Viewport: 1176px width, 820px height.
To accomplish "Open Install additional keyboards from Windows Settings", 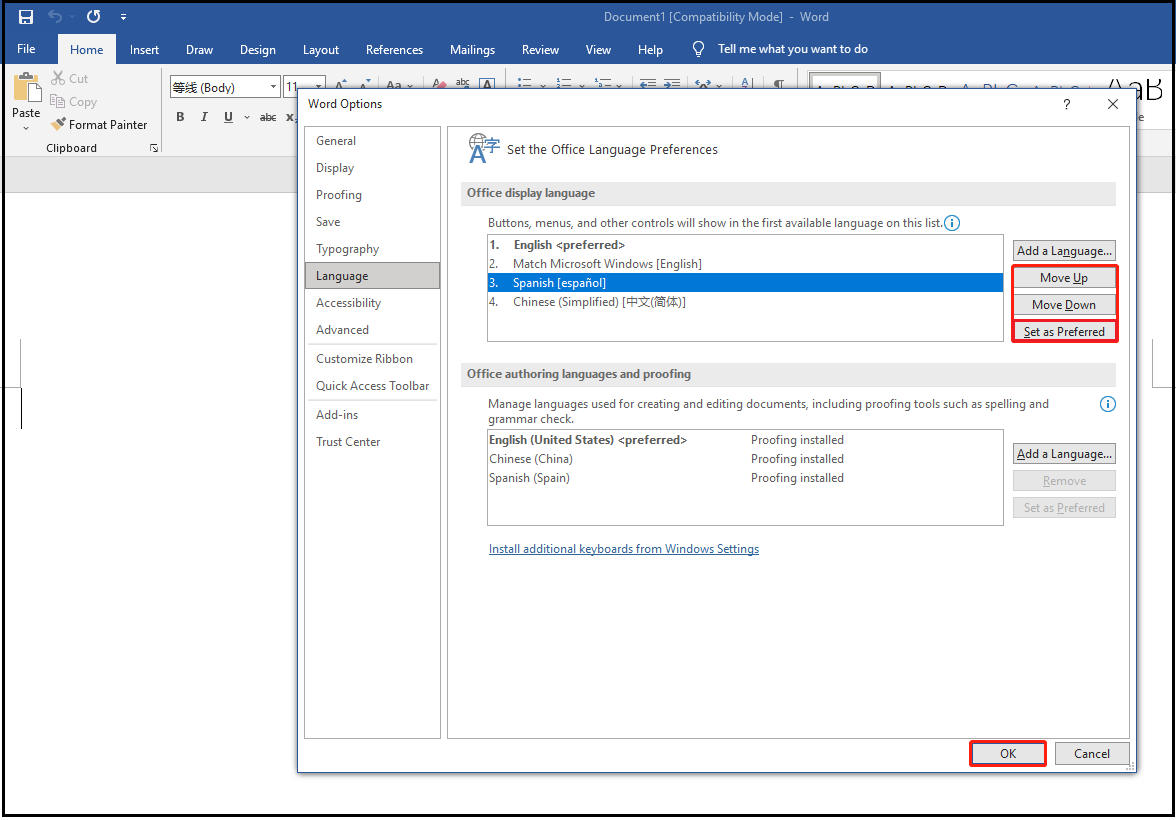I will 623,548.
